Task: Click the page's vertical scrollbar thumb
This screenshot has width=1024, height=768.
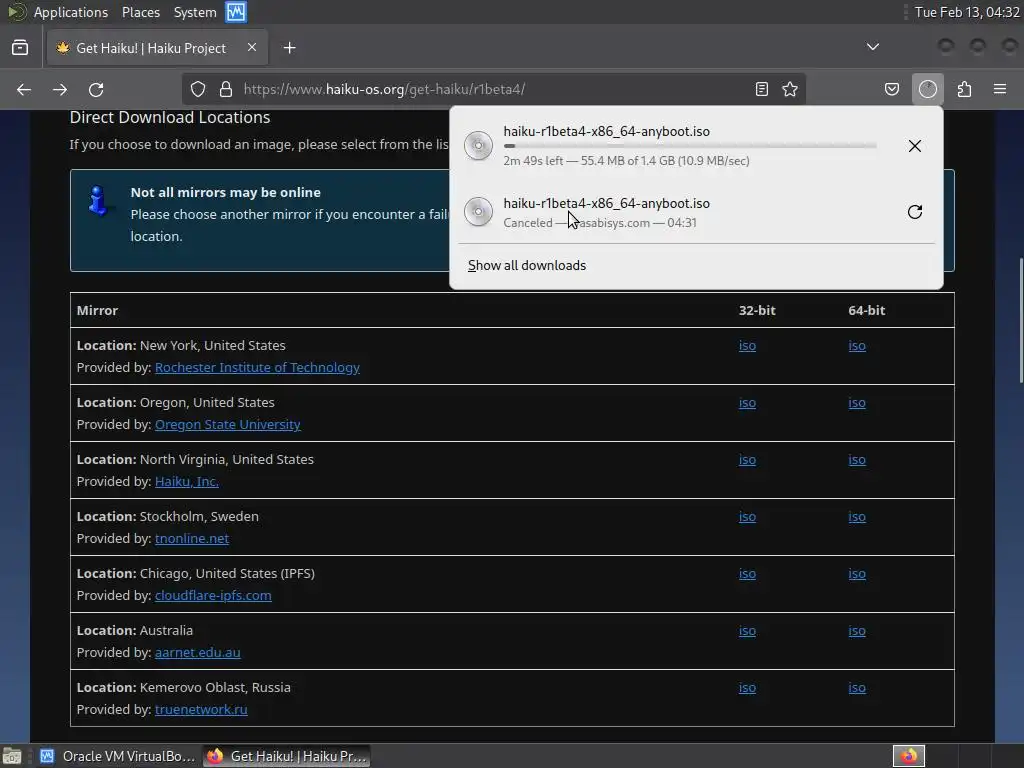Action: click(1021, 320)
